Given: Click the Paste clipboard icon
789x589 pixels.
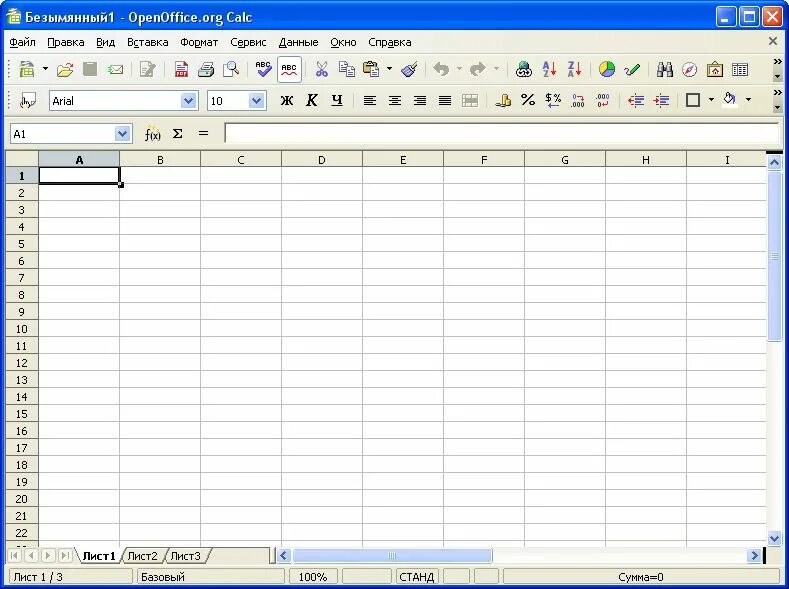Looking at the screenshot, I should pyautogui.click(x=371, y=69).
